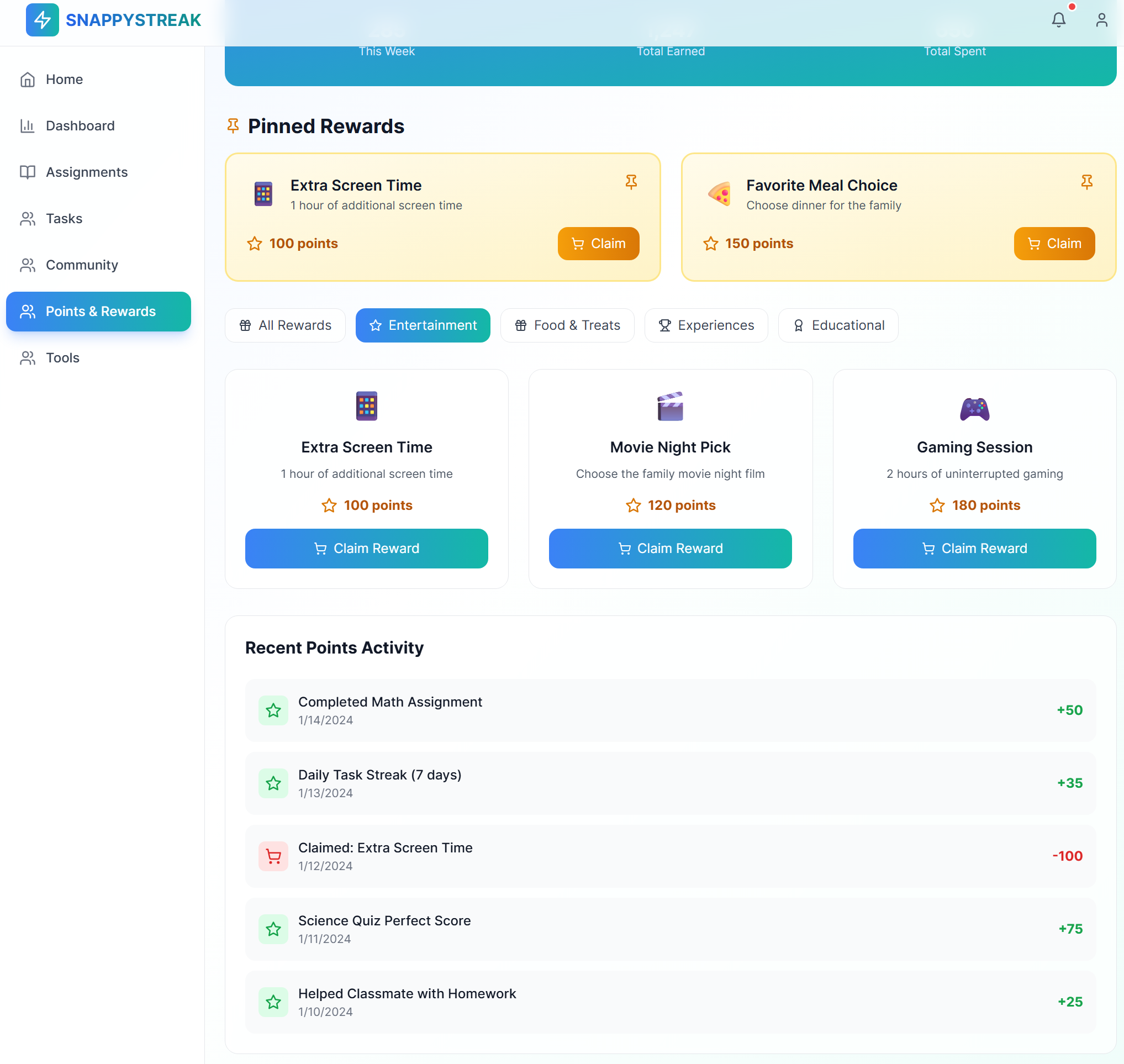Claim Reward for Movie Night Pick
Viewport: 1124px width, 1064px height.
coord(670,549)
